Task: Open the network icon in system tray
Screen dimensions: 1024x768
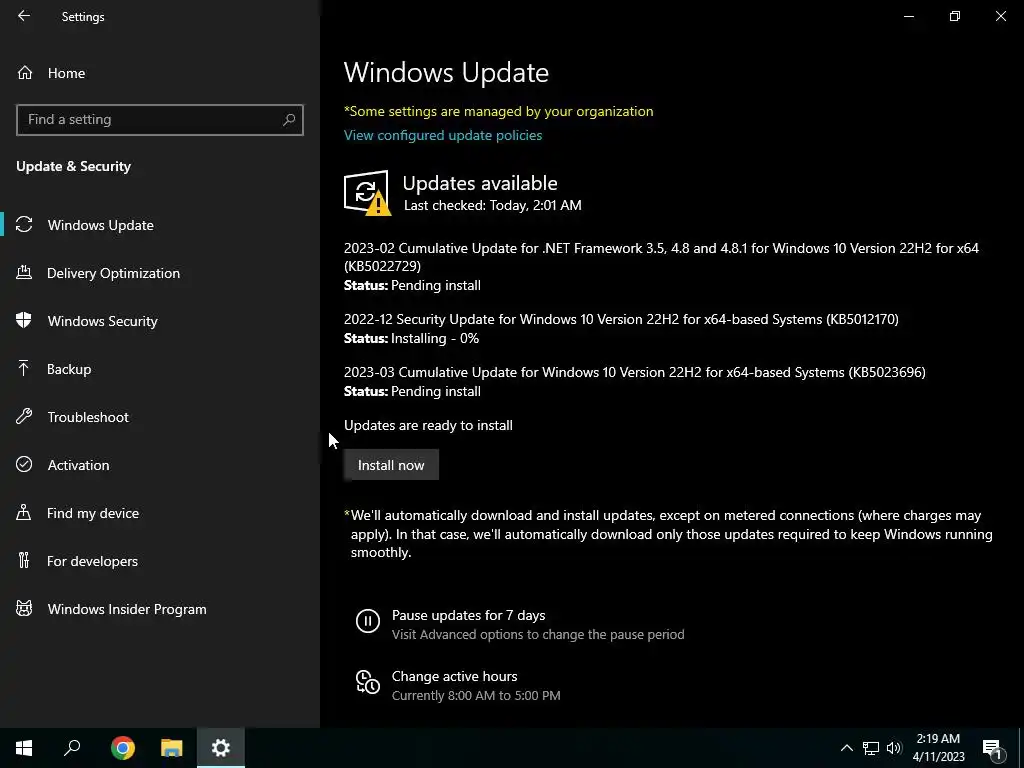Action: tap(871, 748)
